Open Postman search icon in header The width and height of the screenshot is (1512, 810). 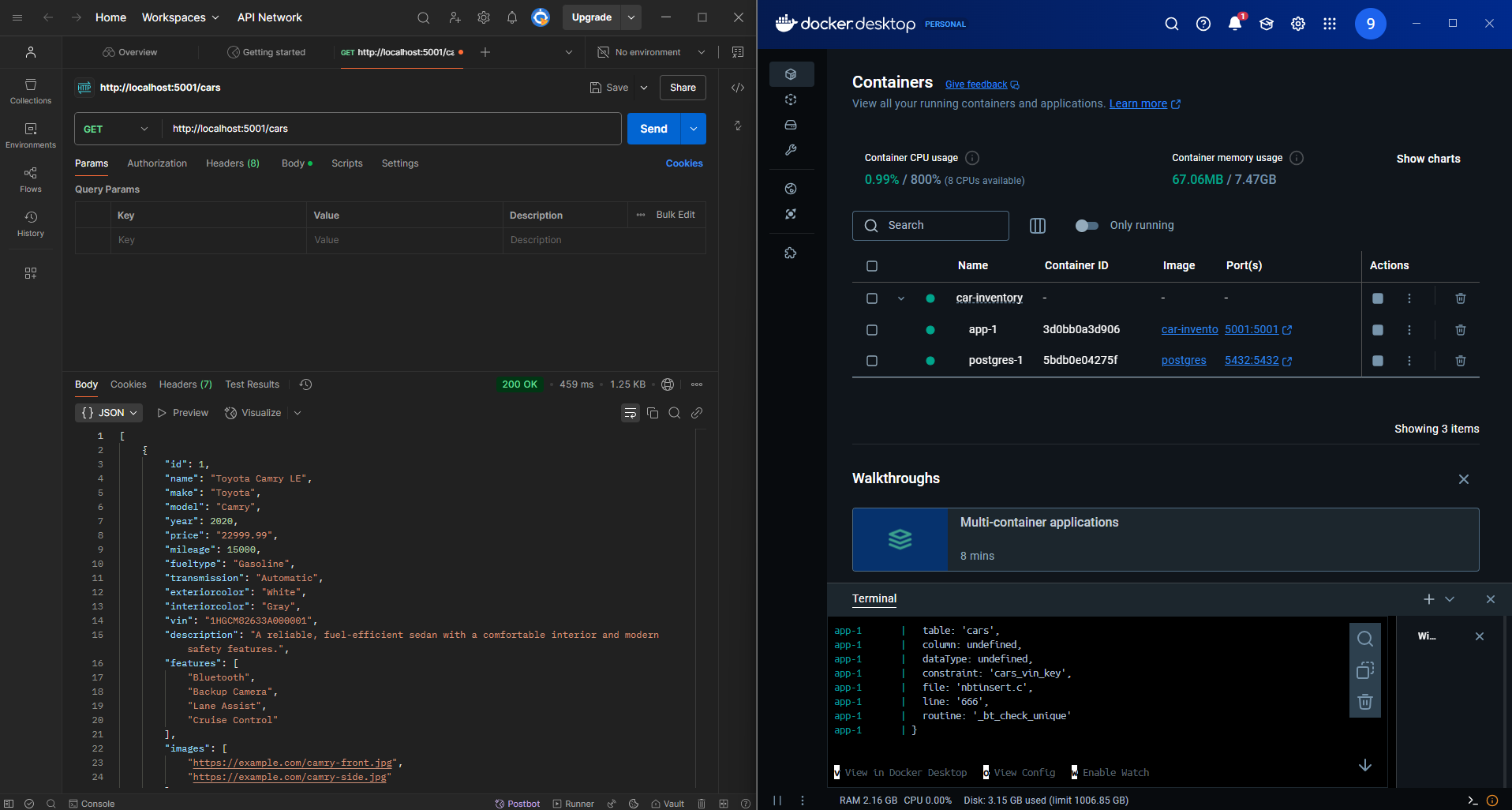pyautogui.click(x=424, y=17)
